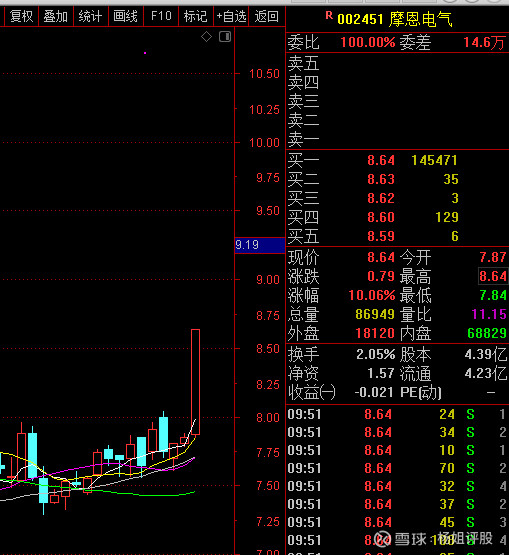This screenshot has height=555, width=509.
Task: Click the 10.00 price axis label
Action: 264,143
